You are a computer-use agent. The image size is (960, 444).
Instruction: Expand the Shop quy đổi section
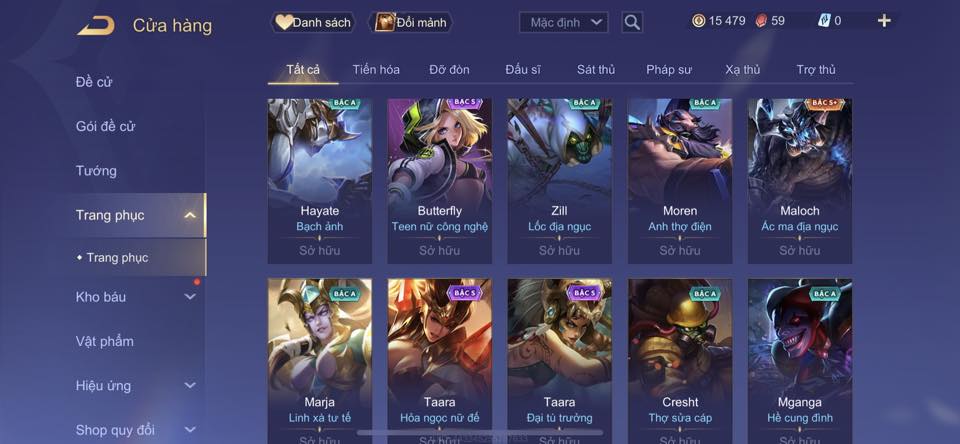[190, 430]
